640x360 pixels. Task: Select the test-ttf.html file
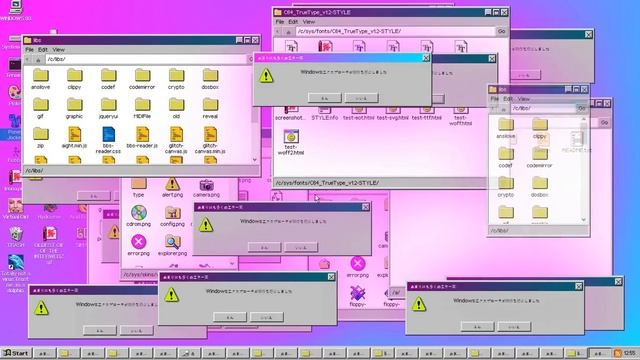pyautogui.click(x=427, y=113)
